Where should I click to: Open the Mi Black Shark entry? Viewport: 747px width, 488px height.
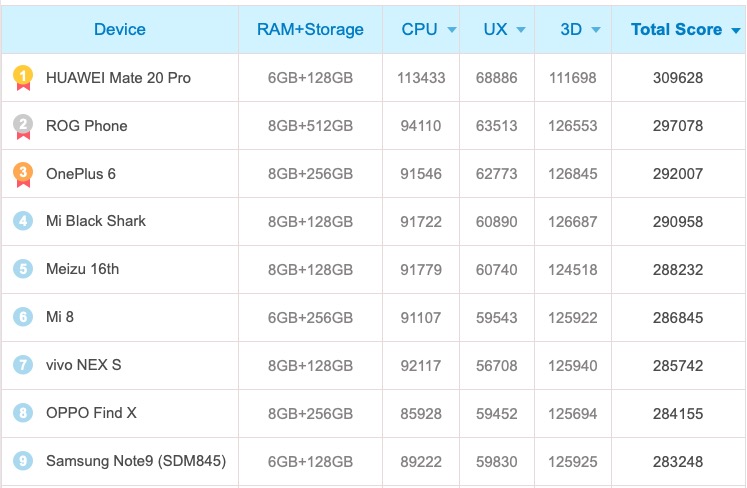[96, 221]
